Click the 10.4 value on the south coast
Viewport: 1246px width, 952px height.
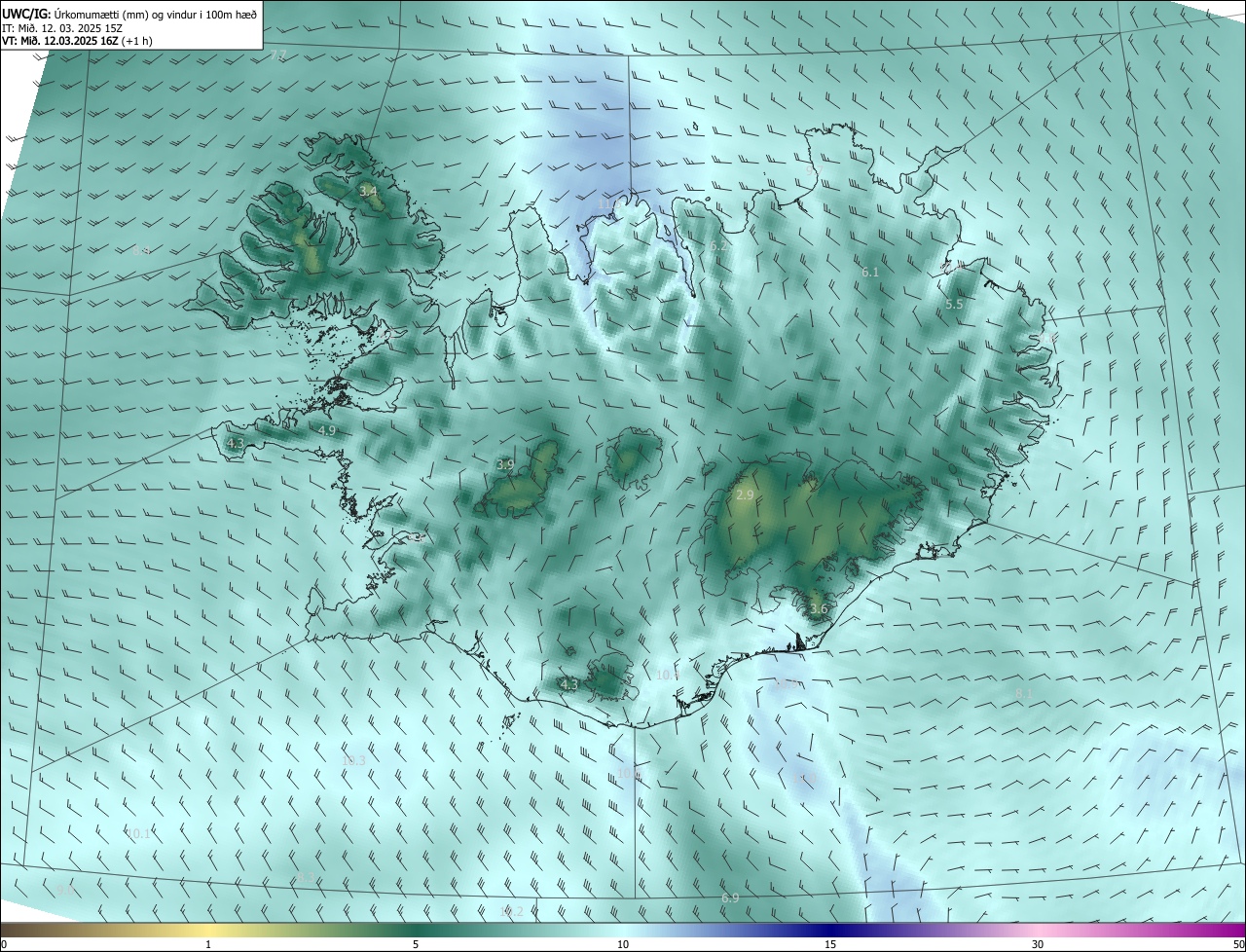pyautogui.click(x=667, y=675)
